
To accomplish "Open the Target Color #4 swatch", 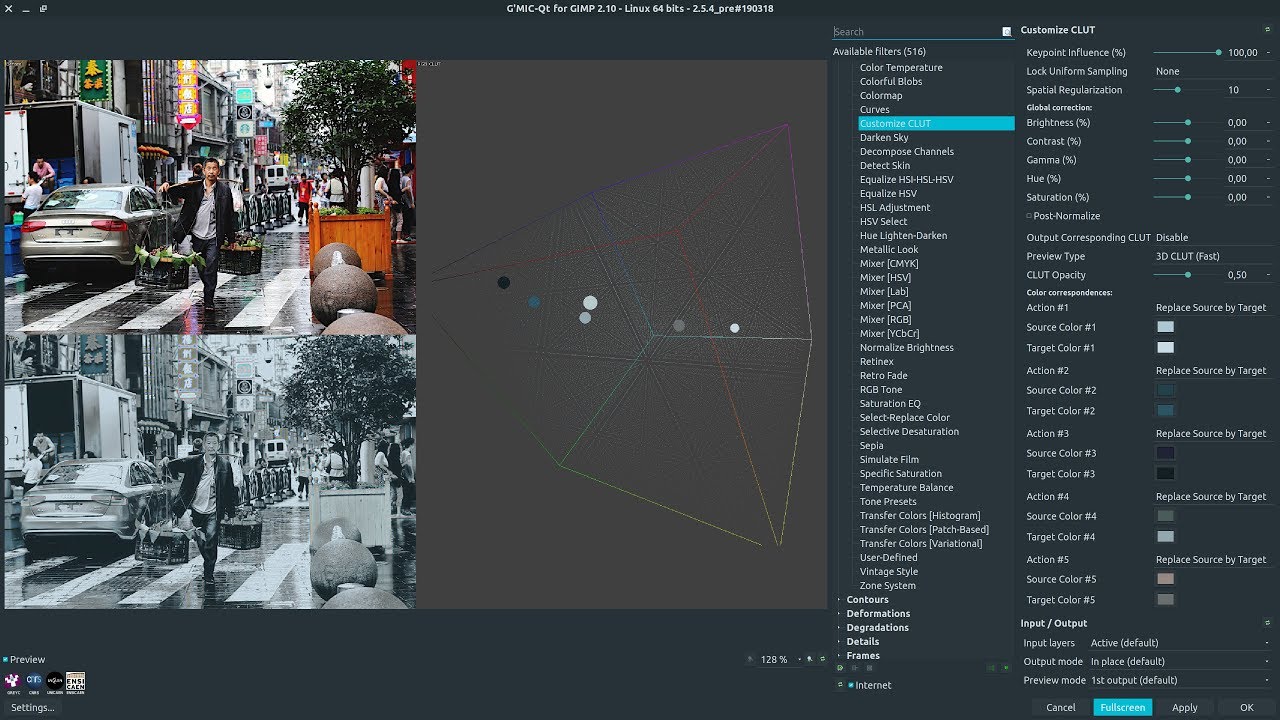I will [x=1165, y=537].
